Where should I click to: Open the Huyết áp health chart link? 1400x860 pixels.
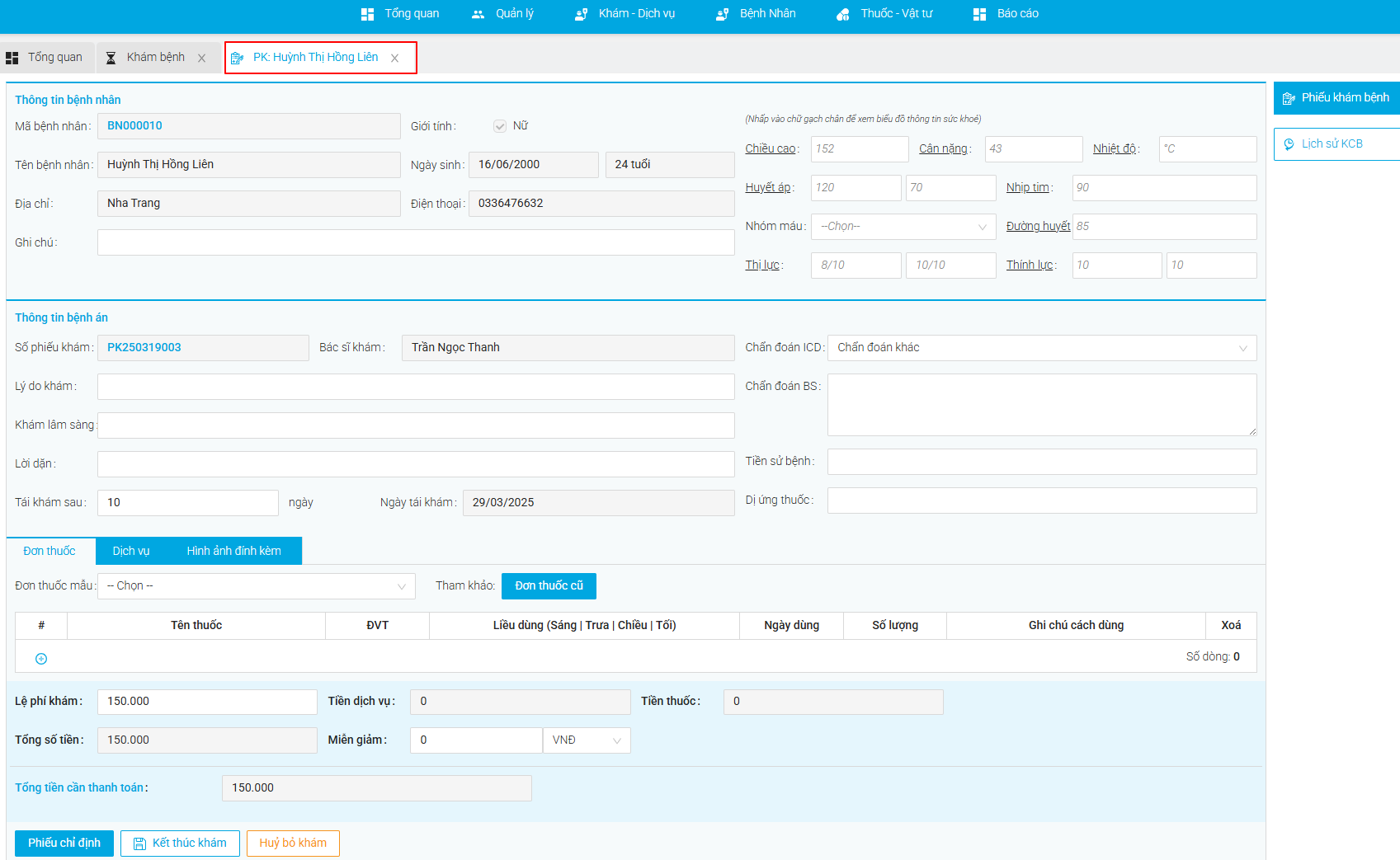[x=768, y=188]
